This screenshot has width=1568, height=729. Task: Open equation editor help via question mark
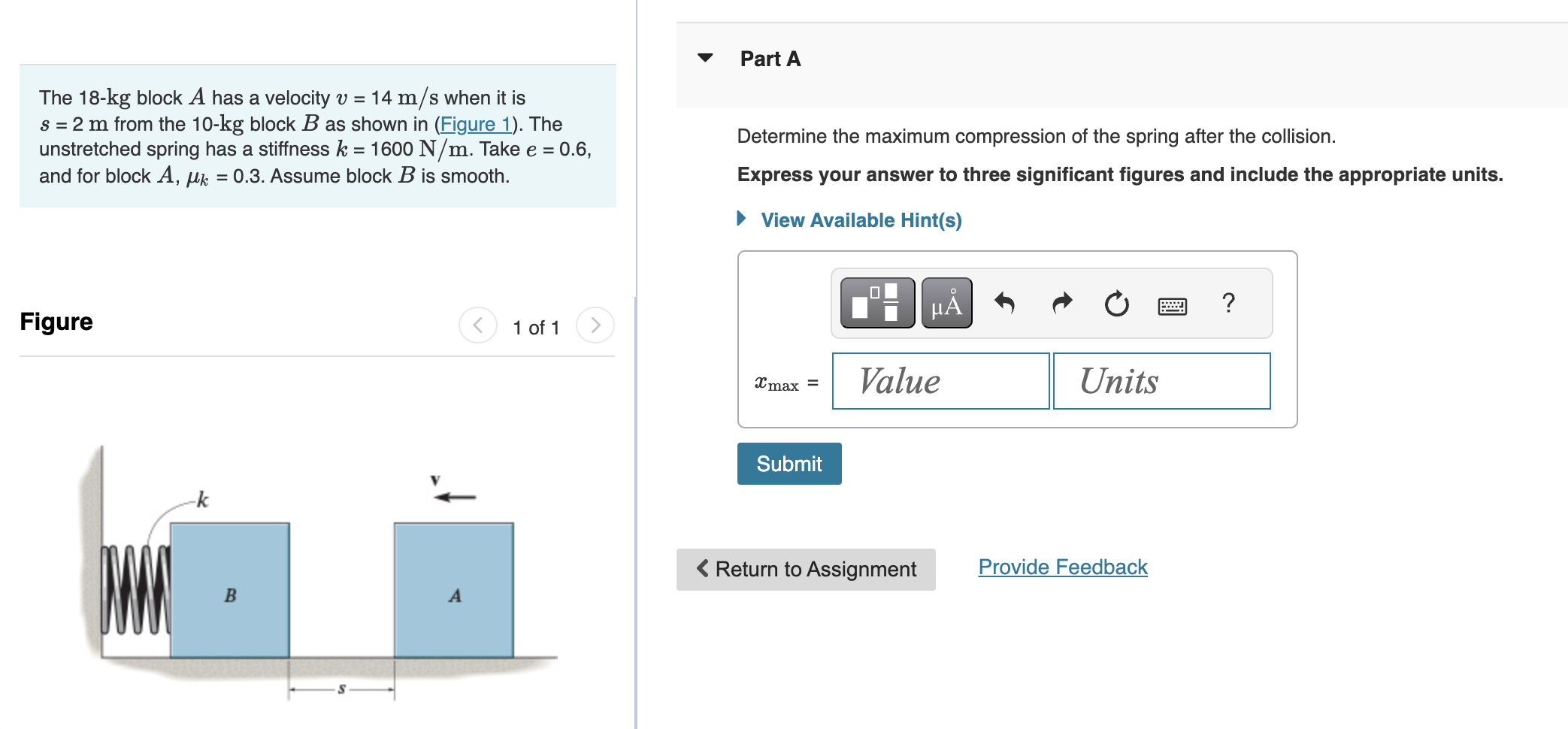pyautogui.click(x=1228, y=303)
